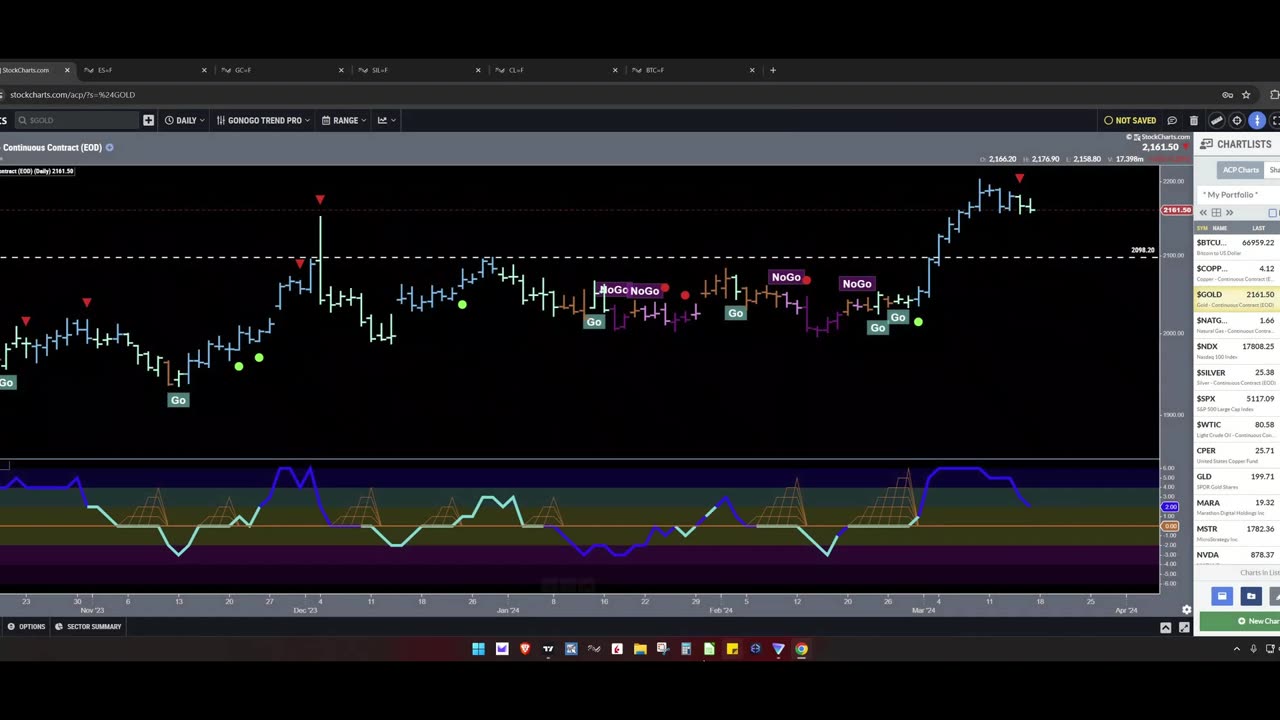
Task: Click the browser address bar URL
Action: click(x=72, y=95)
